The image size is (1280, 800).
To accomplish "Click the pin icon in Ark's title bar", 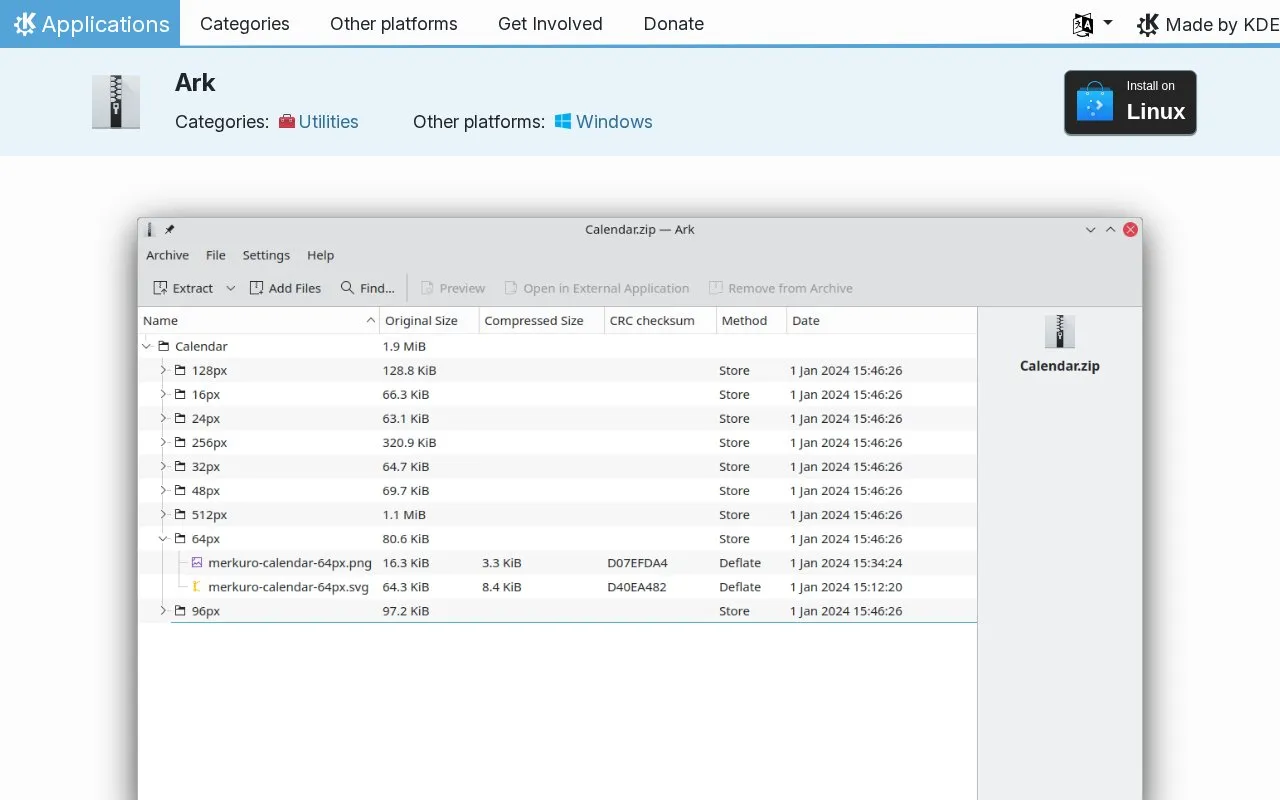I will point(170,229).
